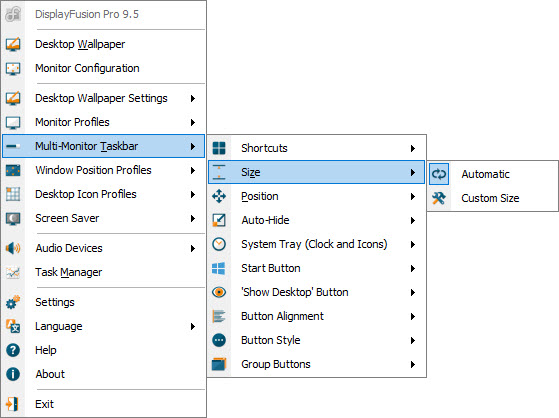Open Button Alignment submenu entry
The width and height of the screenshot is (559, 418).
(x=317, y=316)
